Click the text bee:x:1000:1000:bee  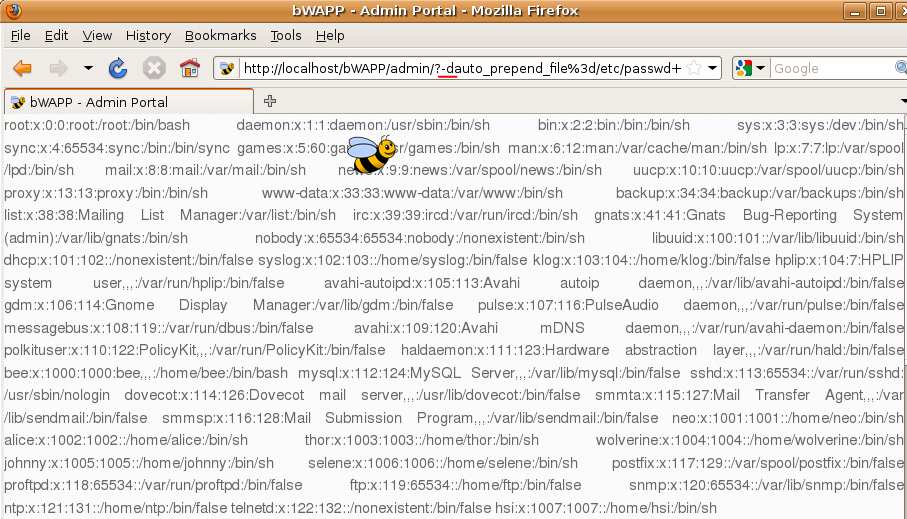[x=72, y=373]
